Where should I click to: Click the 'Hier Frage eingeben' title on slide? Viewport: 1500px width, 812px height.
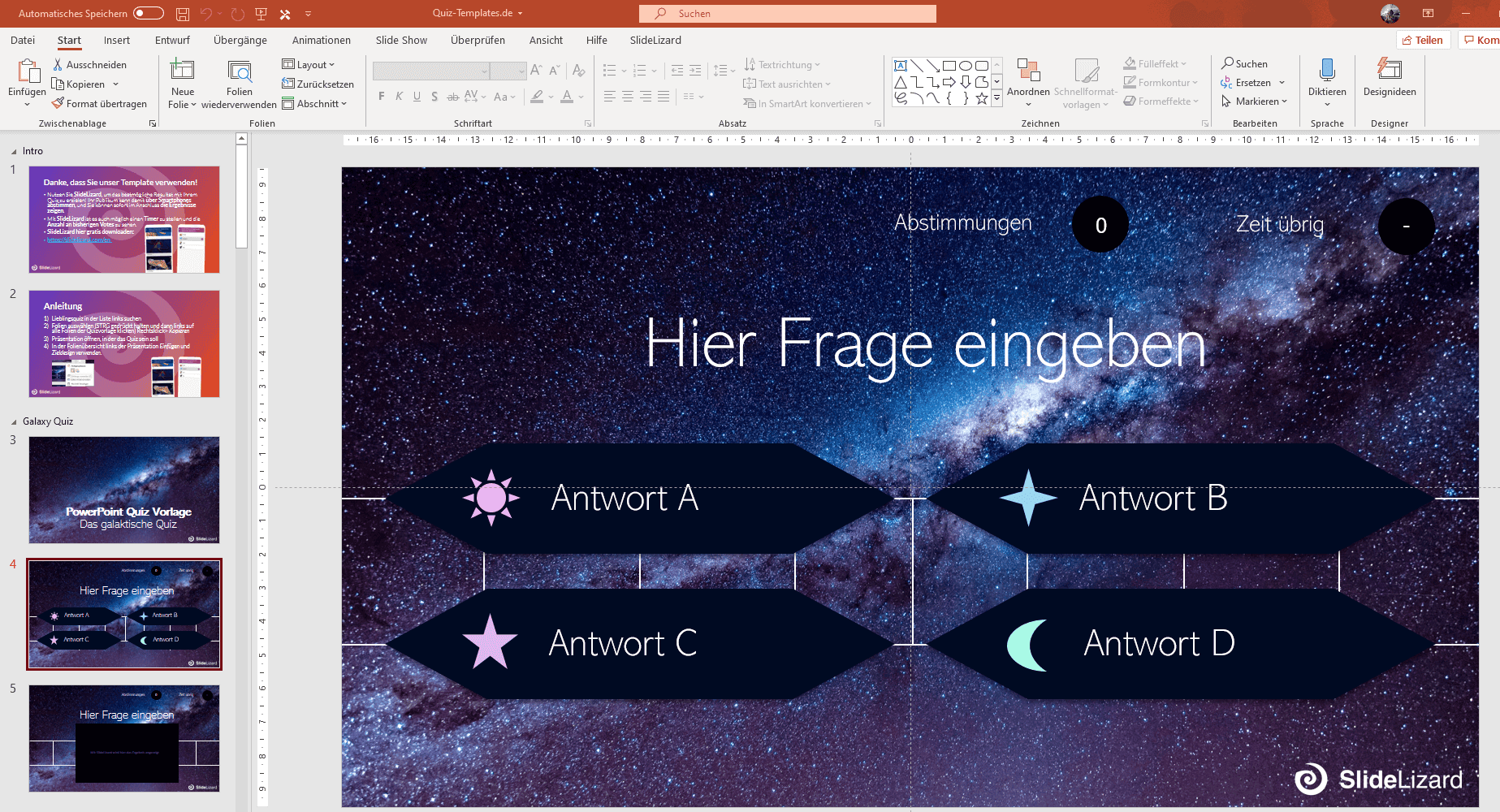point(926,346)
